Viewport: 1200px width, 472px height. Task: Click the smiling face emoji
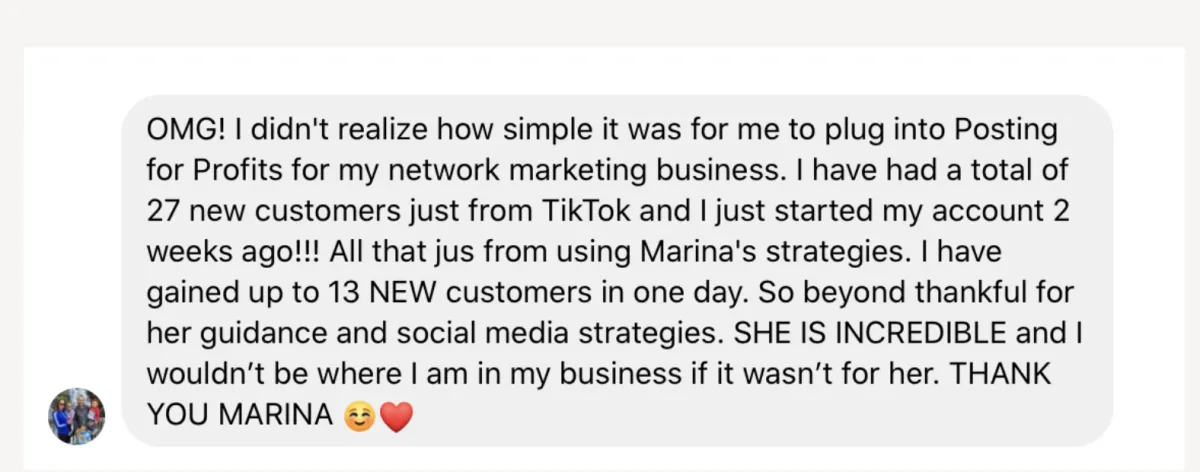(x=360, y=416)
